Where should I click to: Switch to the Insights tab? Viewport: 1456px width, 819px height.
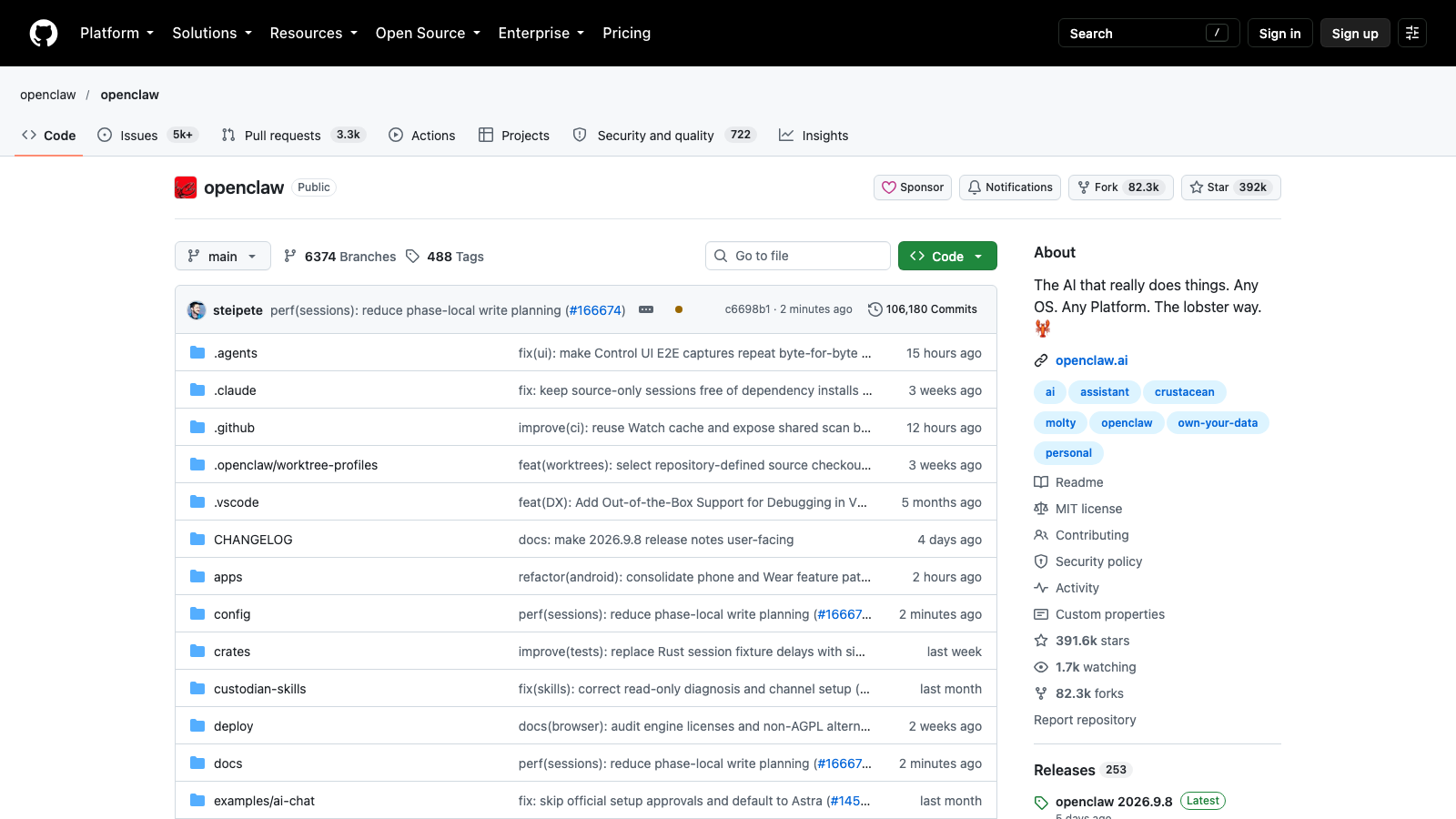[x=814, y=135]
